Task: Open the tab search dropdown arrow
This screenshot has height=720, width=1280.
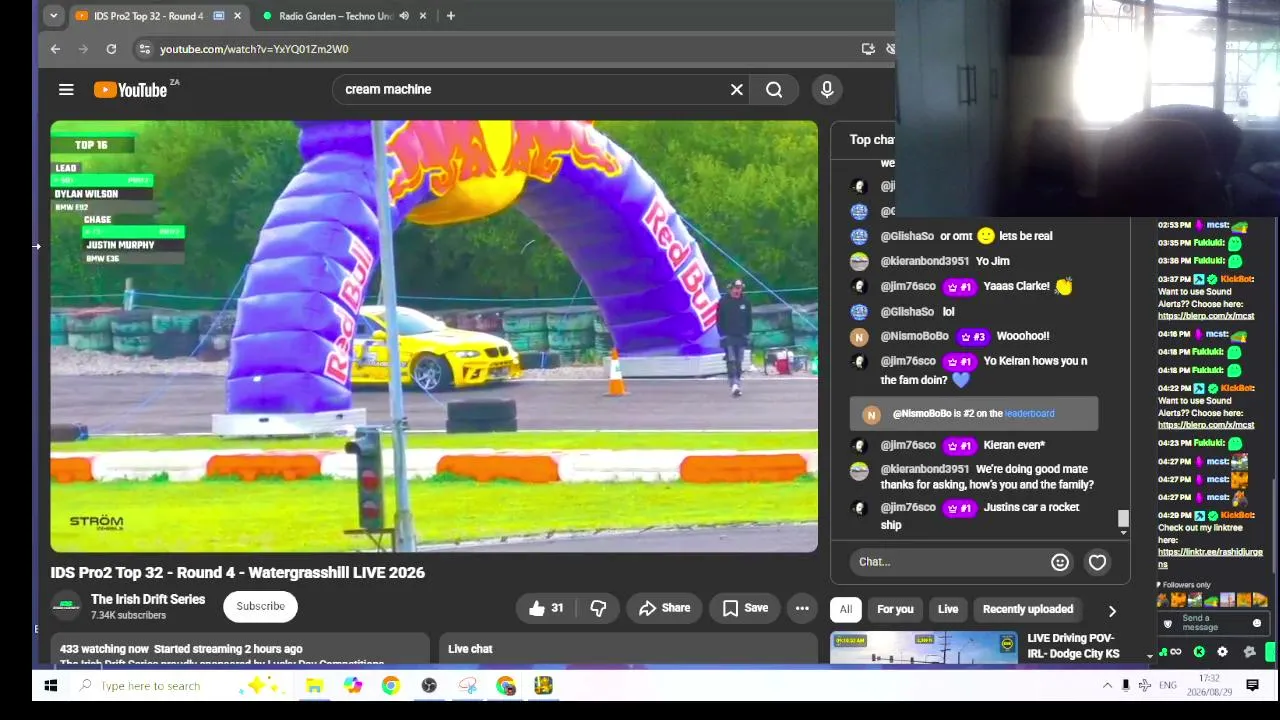Action: tap(53, 16)
